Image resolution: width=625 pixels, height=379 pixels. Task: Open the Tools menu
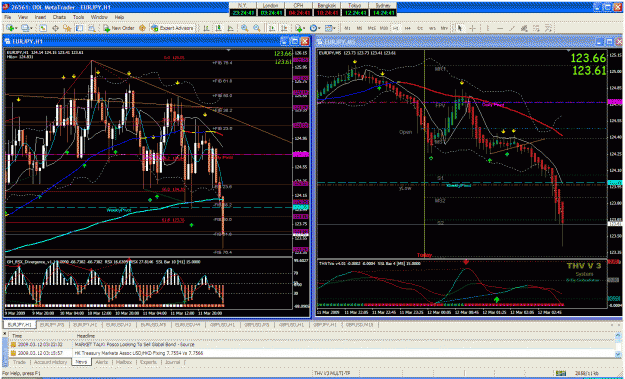79,17
